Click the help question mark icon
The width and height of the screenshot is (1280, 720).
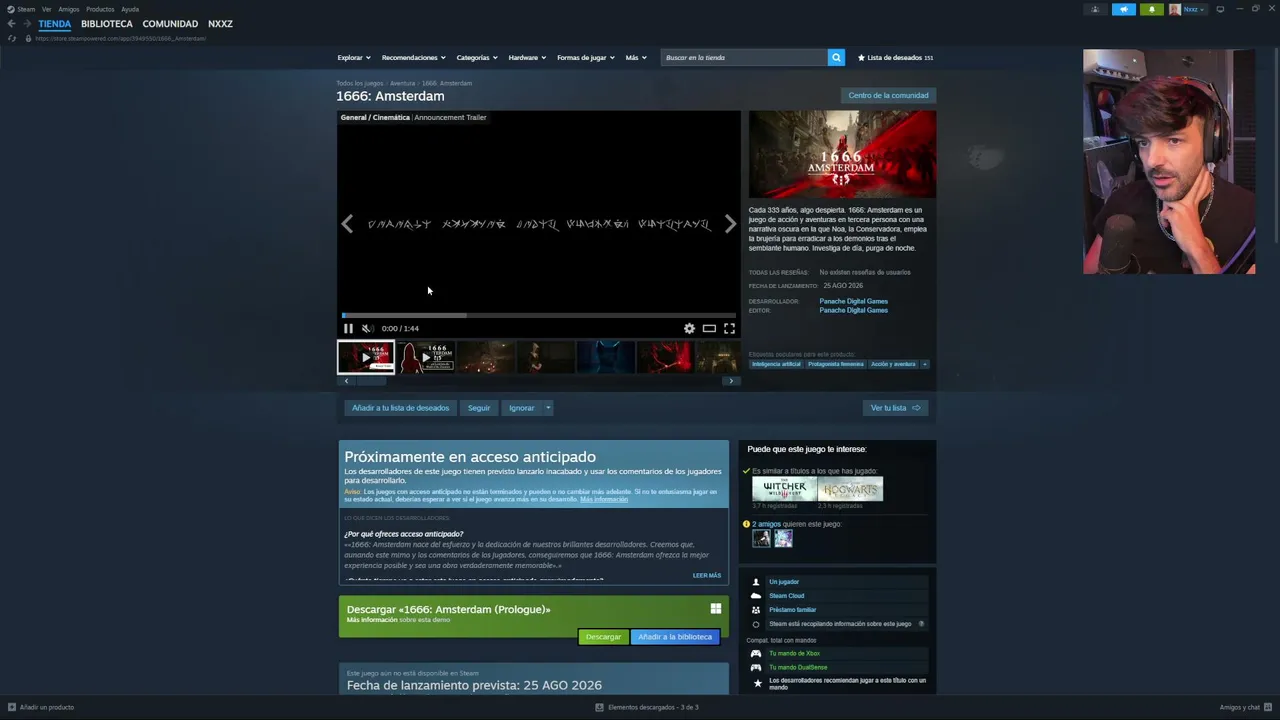921,624
